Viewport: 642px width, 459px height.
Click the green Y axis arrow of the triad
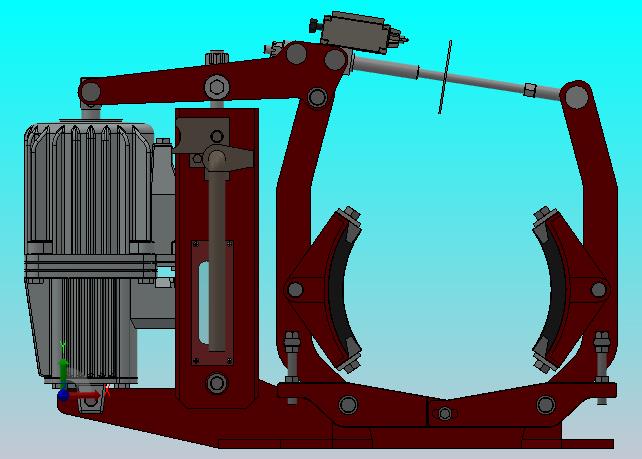(x=63, y=371)
